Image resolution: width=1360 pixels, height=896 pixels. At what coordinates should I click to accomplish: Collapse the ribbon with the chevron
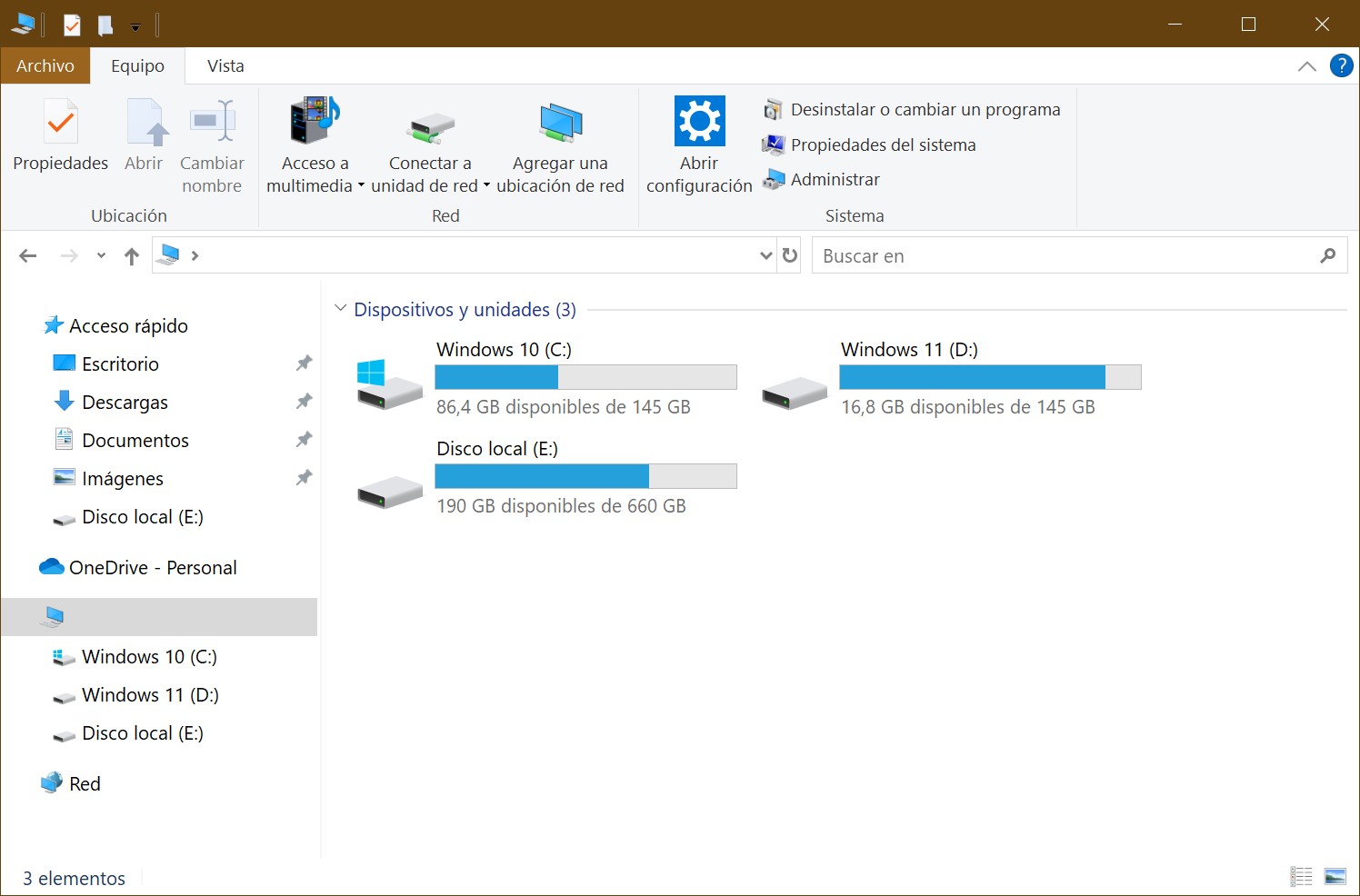[x=1307, y=66]
